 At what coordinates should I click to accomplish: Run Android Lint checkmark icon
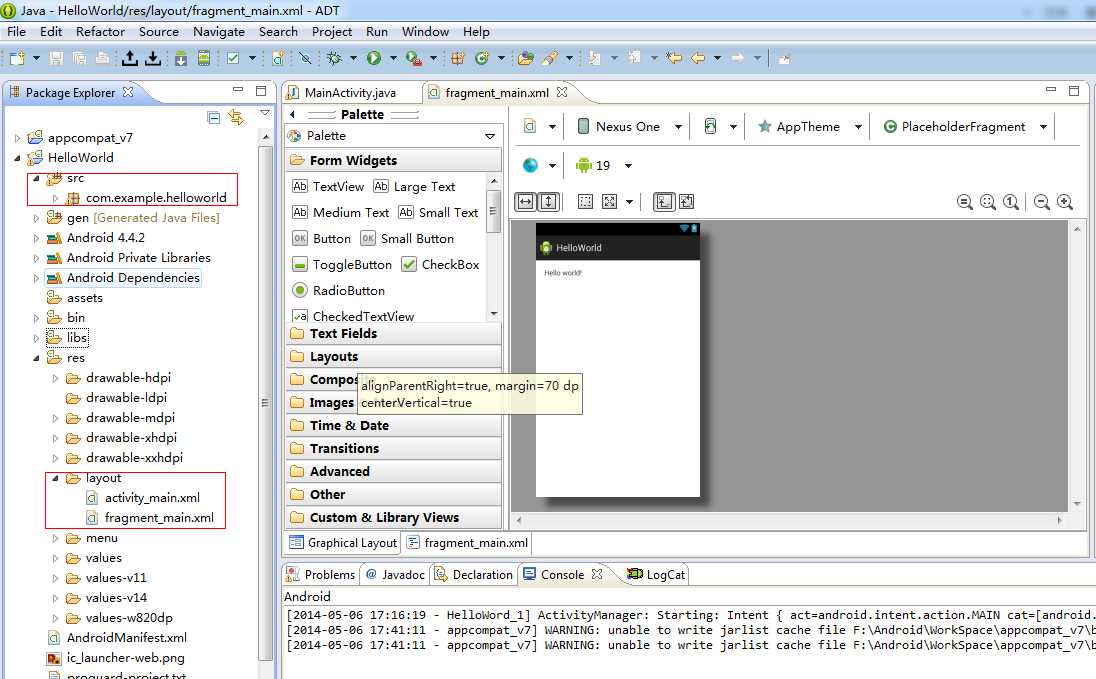pos(233,59)
